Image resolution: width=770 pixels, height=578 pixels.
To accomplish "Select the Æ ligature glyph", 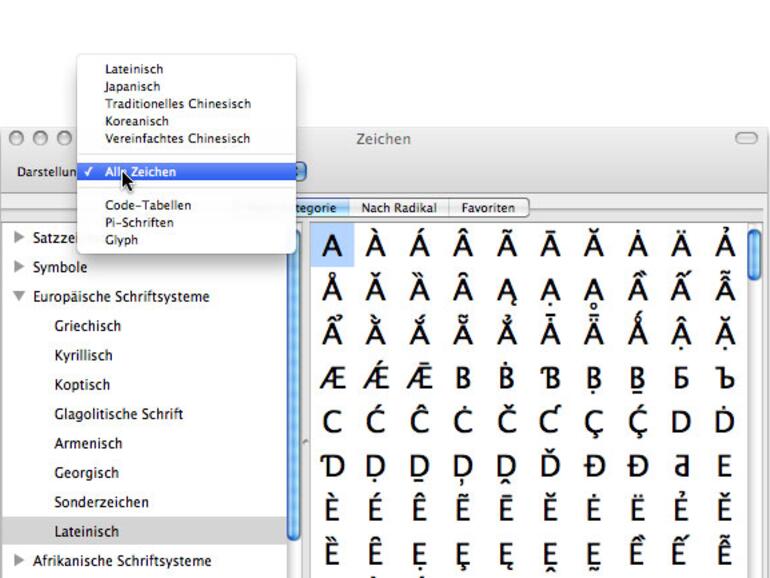I will 332,378.
